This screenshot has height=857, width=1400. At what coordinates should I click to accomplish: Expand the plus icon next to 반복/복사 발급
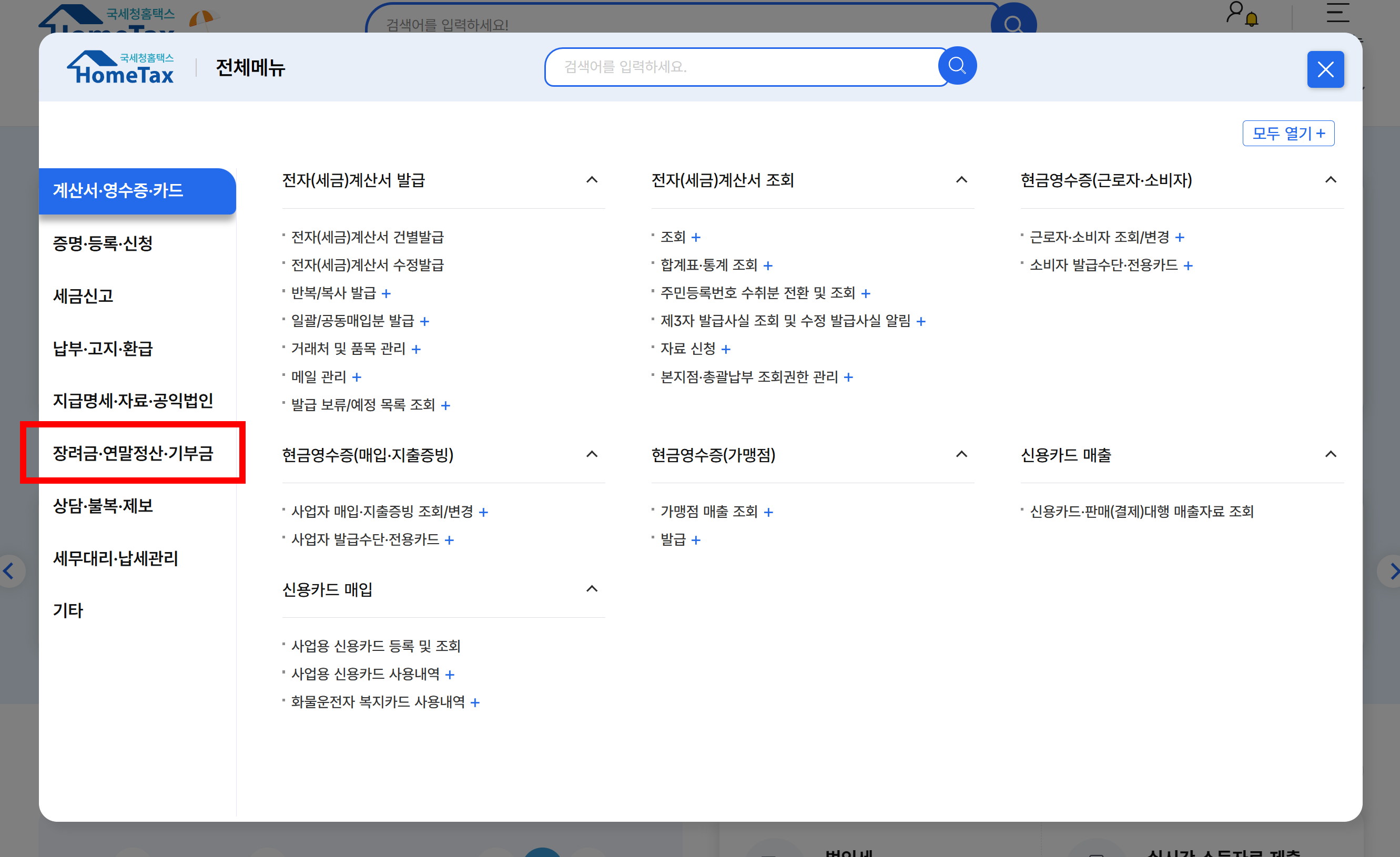[x=387, y=293]
